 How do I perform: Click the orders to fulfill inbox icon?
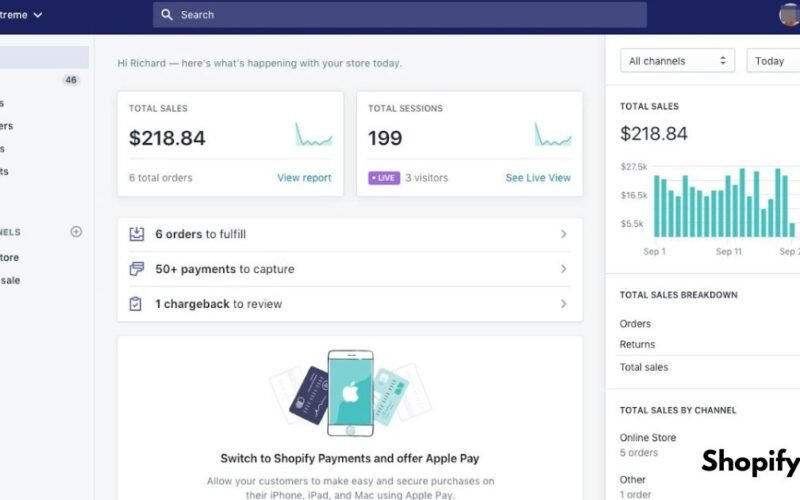tap(136, 234)
